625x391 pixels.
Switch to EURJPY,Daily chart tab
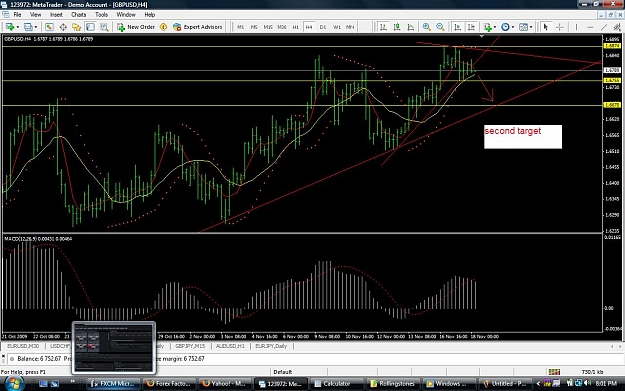(x=271, y=346)
